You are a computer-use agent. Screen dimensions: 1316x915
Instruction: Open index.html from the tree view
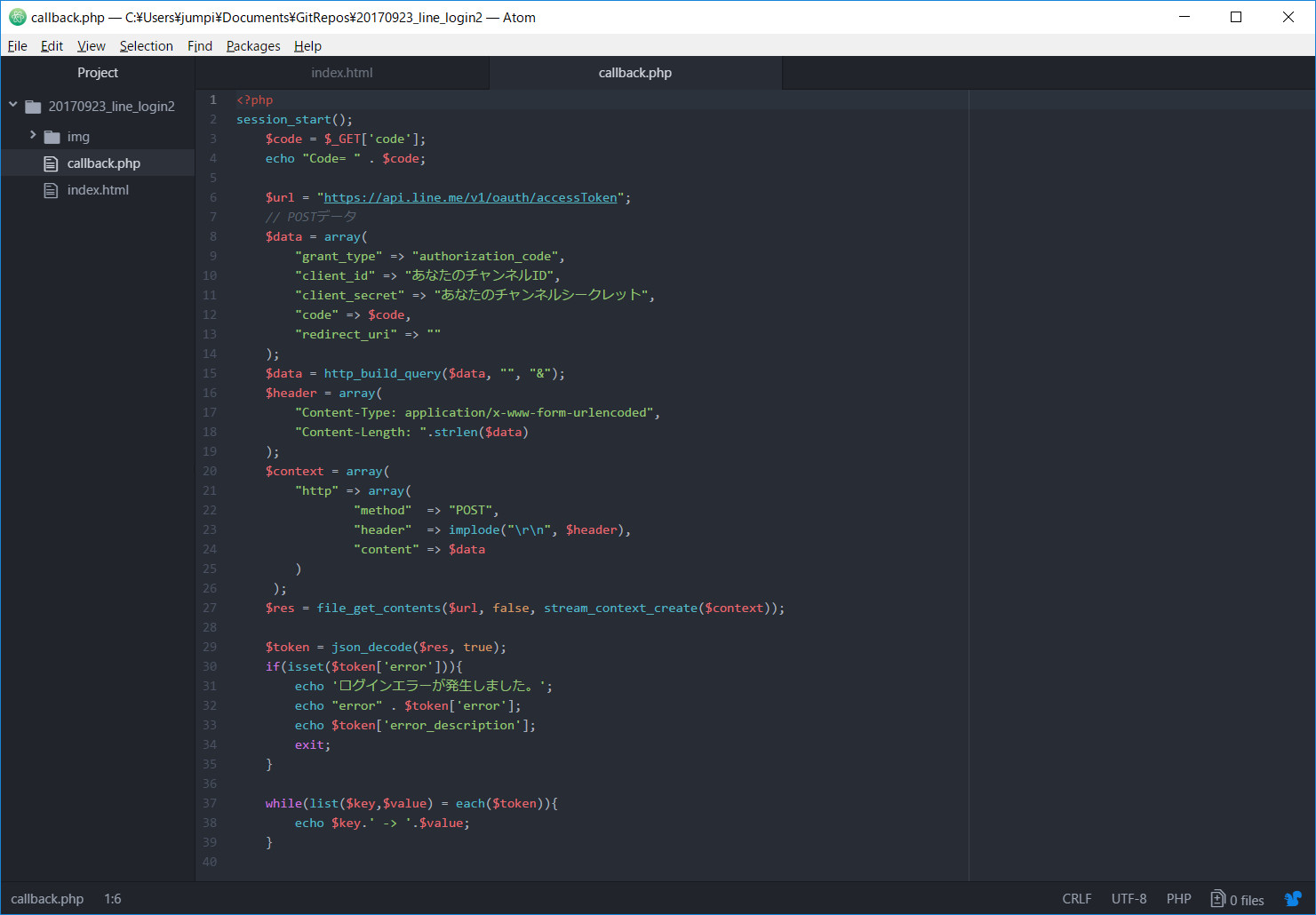[98, 190]
